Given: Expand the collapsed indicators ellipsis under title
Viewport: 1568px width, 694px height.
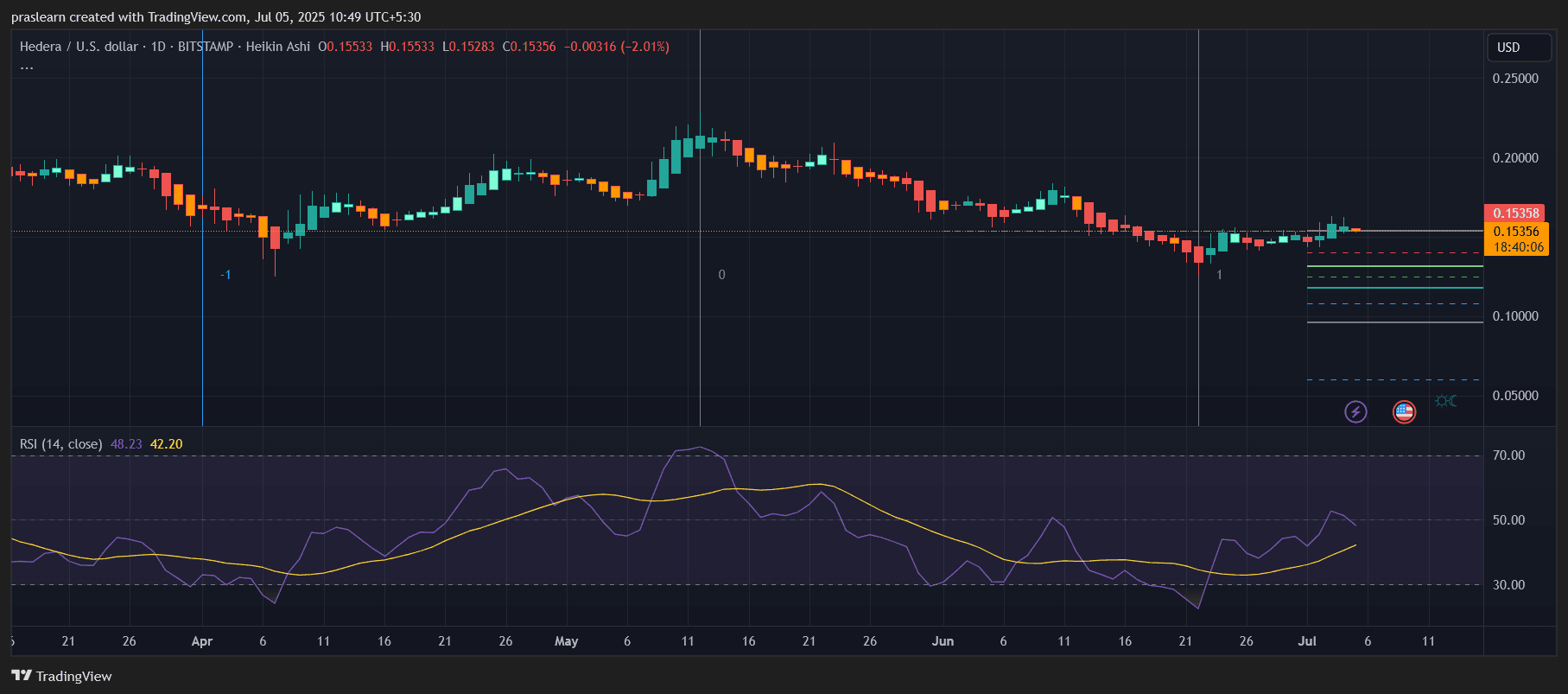Looking at the screenshot, I should click(27, 67).
